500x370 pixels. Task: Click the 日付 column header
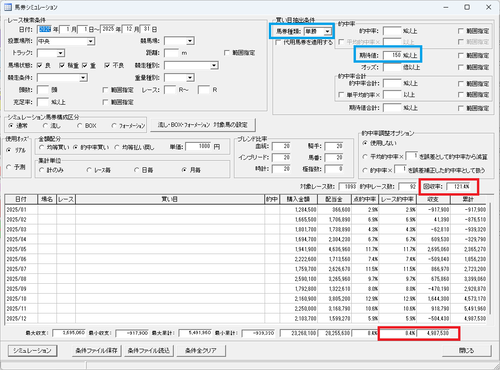click(x=21, y=199)
